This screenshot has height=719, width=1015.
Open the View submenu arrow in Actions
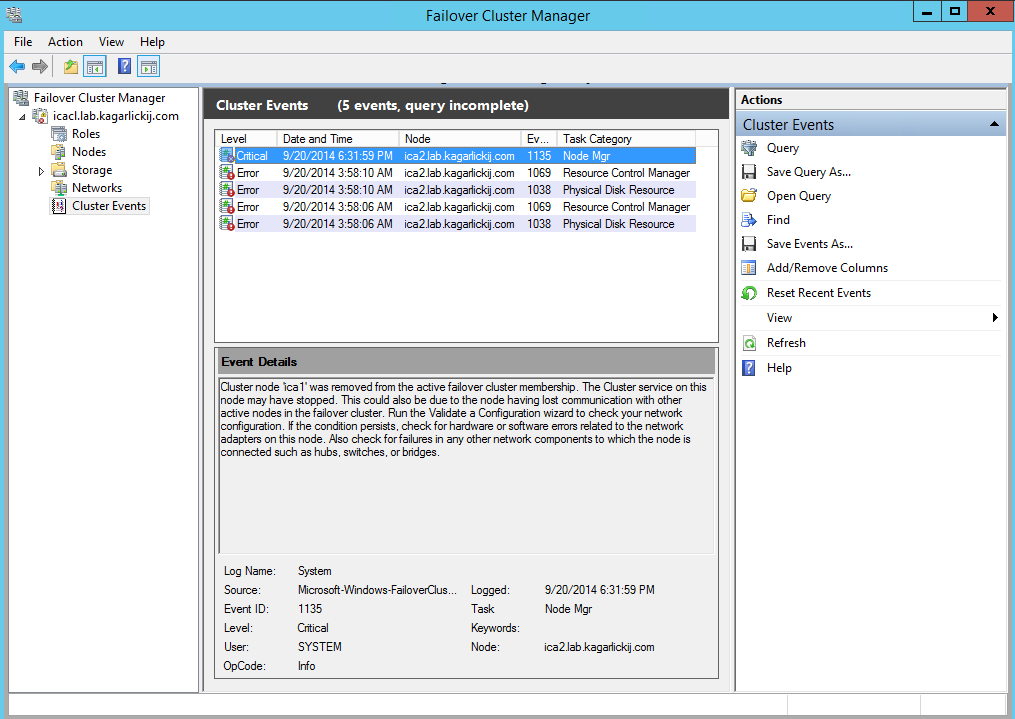coord(995,318)
